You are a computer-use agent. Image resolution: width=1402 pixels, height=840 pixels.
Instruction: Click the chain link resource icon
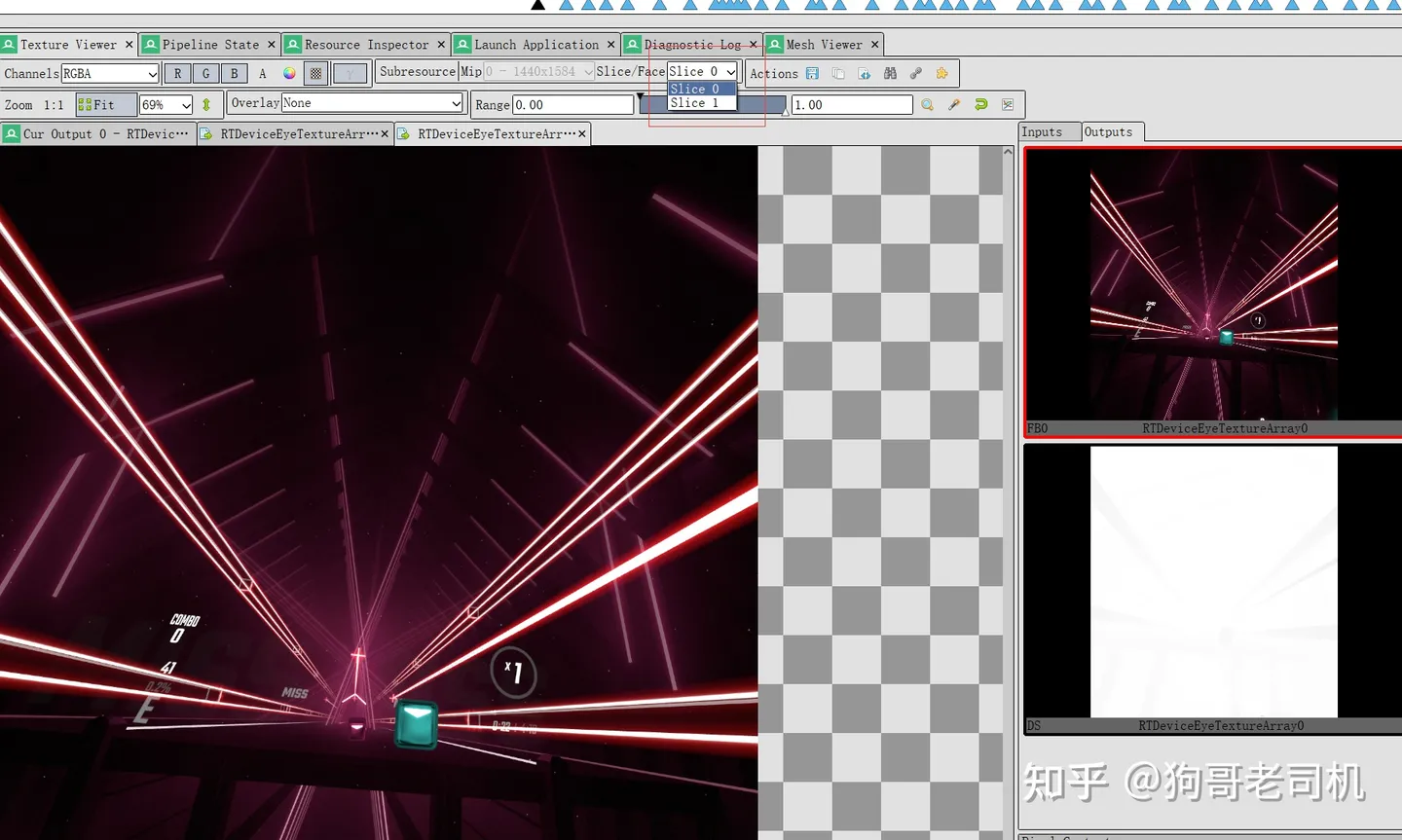(916, 73)
